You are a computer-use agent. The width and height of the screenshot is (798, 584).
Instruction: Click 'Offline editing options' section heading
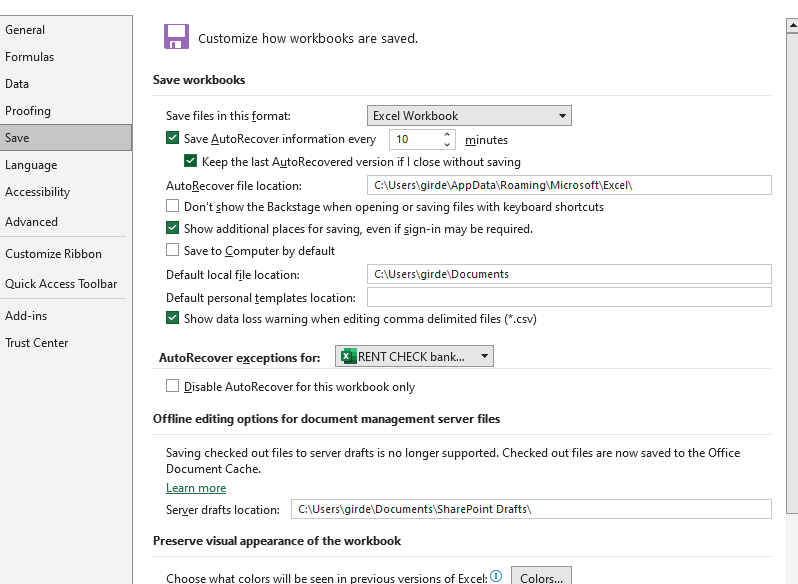tap(326, 419)
